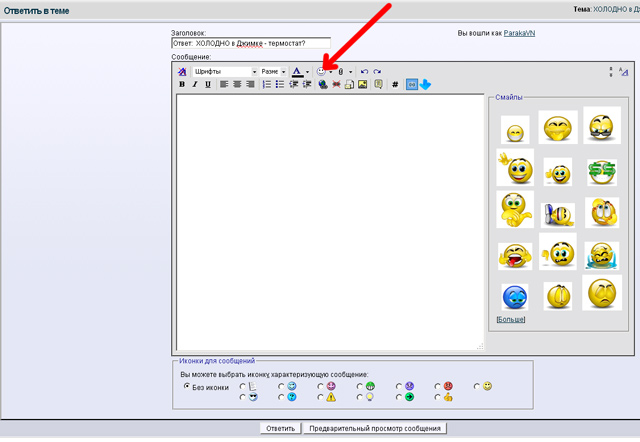
Task: Click the redo arrow in the toolbar
Action: click(x=377, y=71)
